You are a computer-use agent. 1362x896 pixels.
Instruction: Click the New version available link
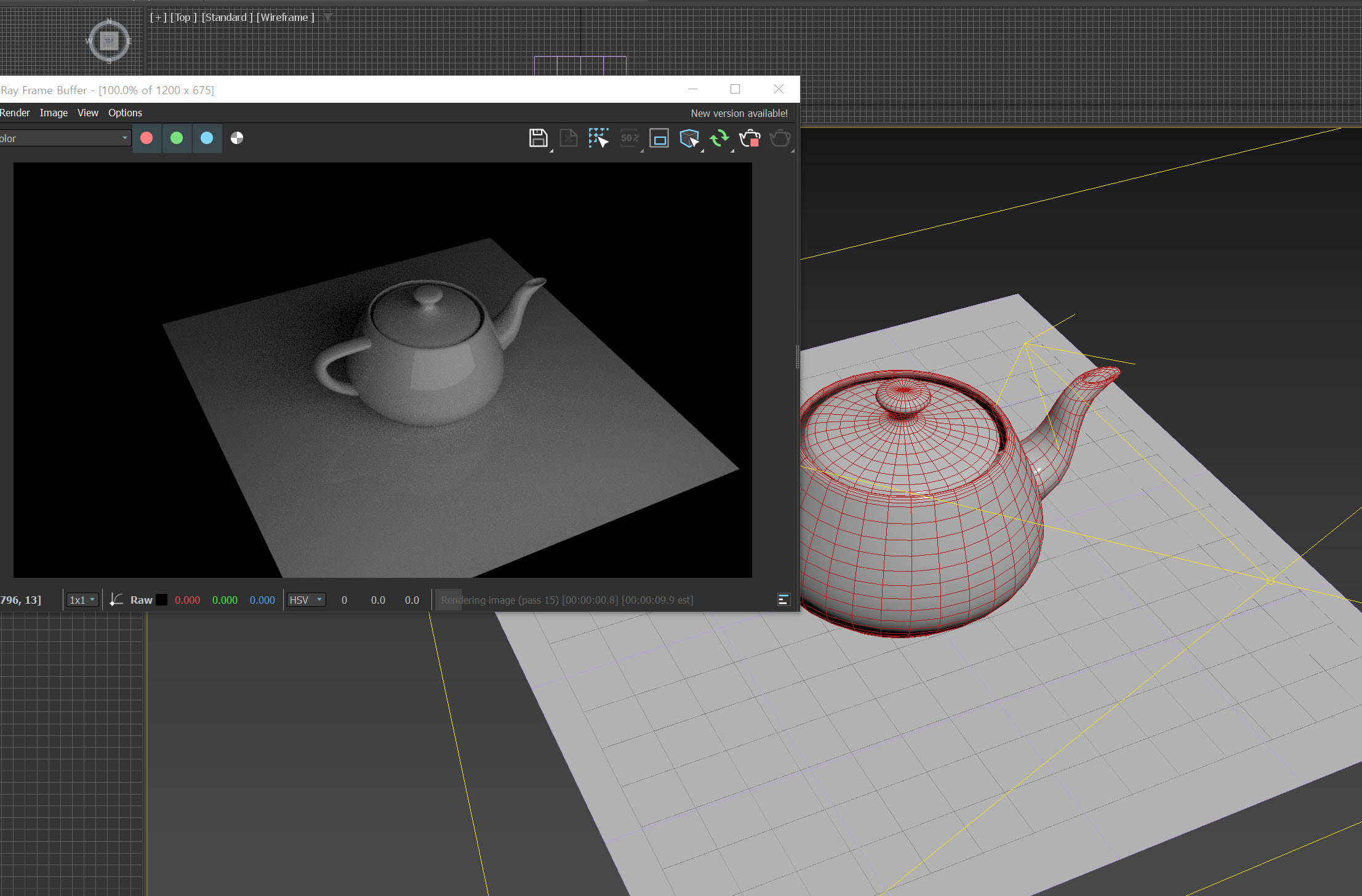(739, 113)
